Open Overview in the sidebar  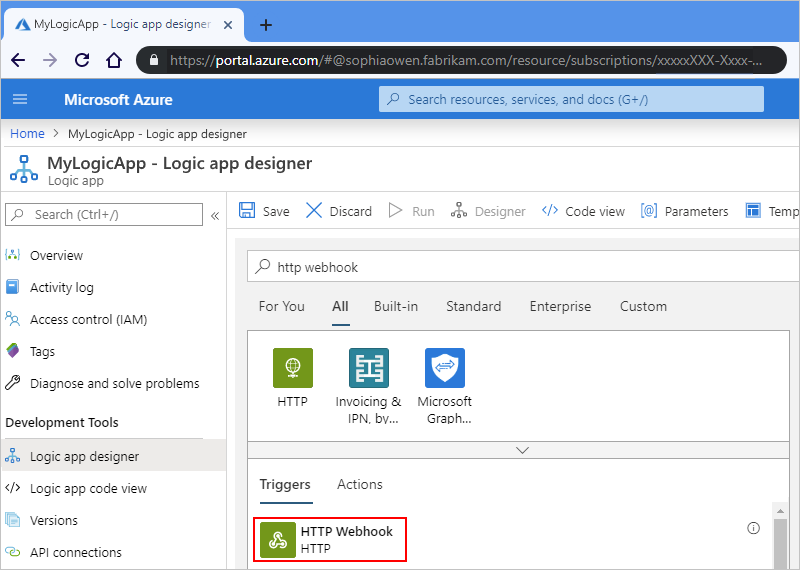coord(56,255)
